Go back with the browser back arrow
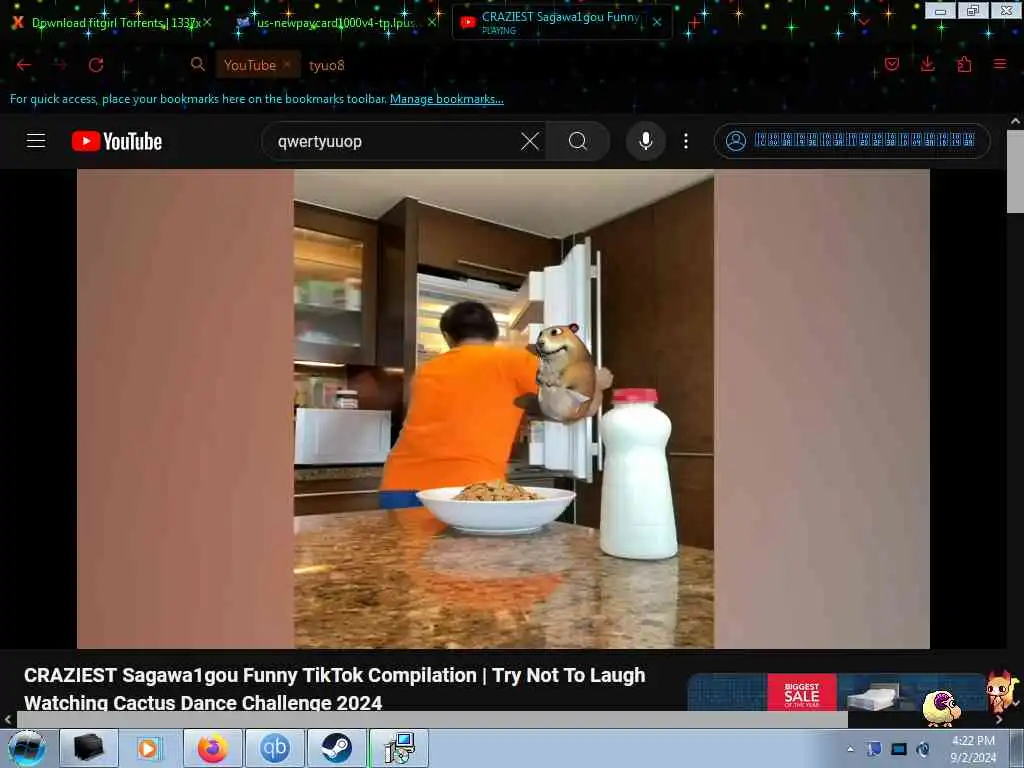 coord(24,65)
